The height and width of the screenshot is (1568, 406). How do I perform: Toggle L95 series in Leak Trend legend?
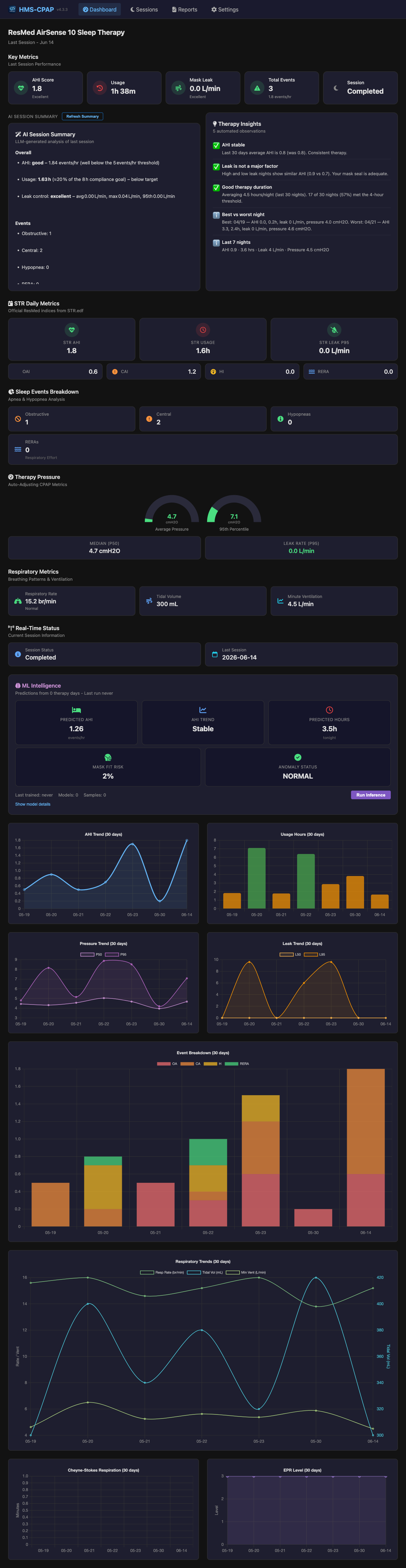point(315,954)
